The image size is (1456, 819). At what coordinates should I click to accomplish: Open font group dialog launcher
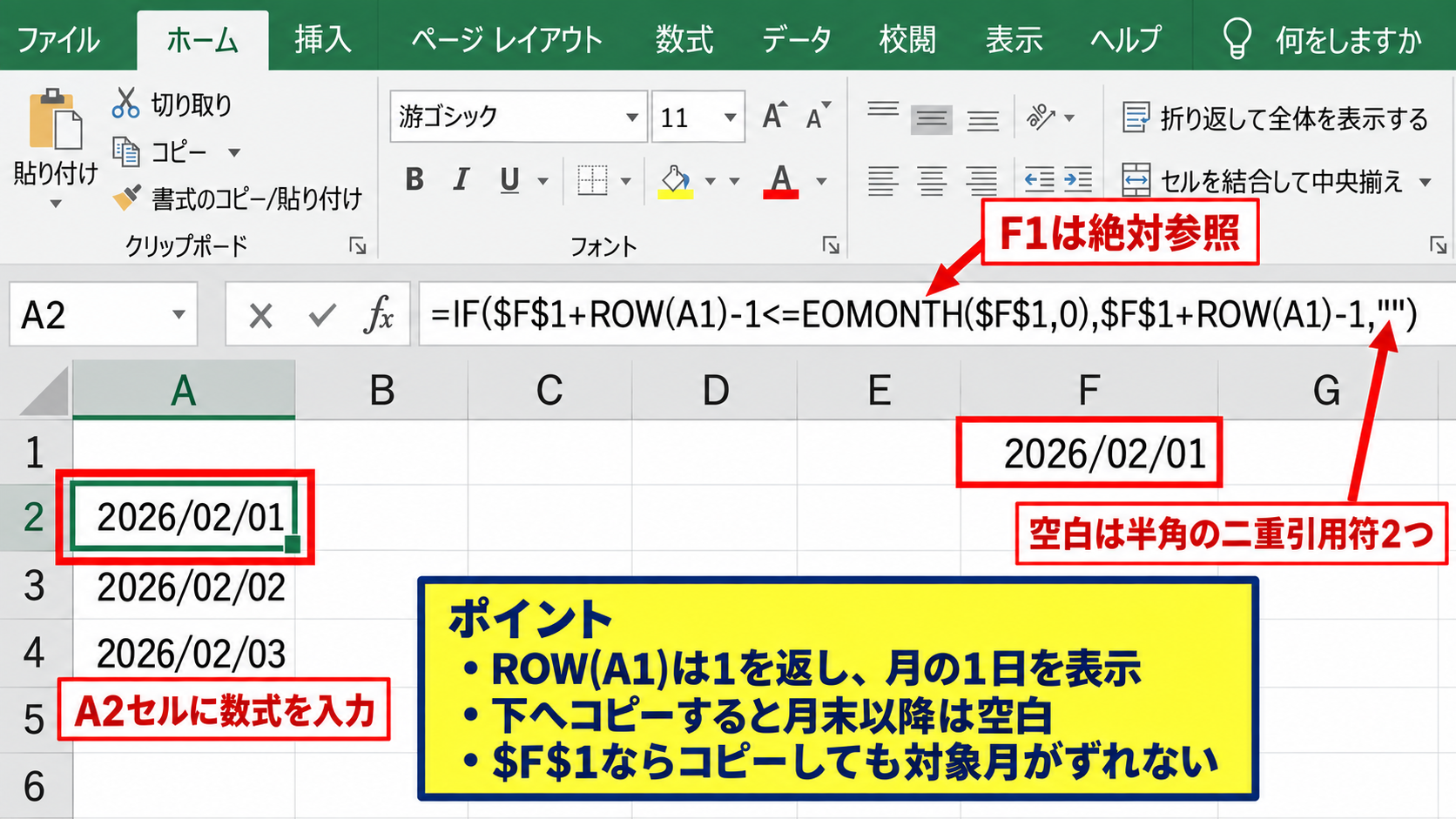pos(831,246)
